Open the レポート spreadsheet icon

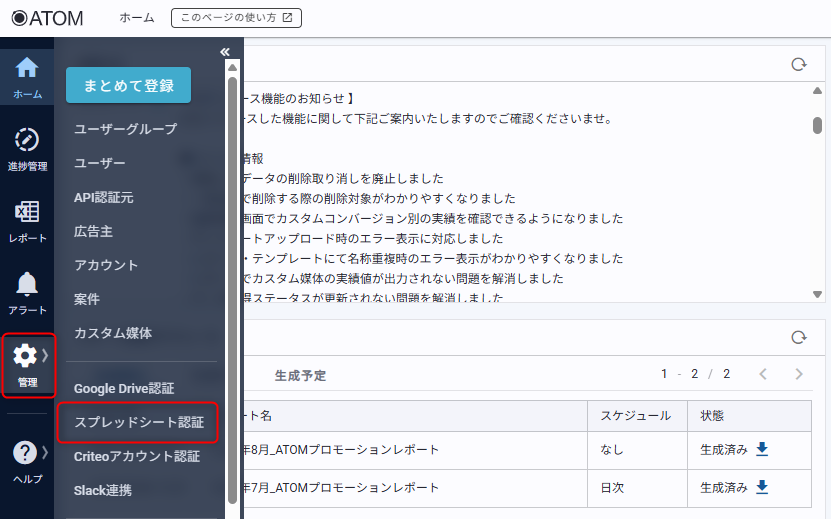[27, 220]
